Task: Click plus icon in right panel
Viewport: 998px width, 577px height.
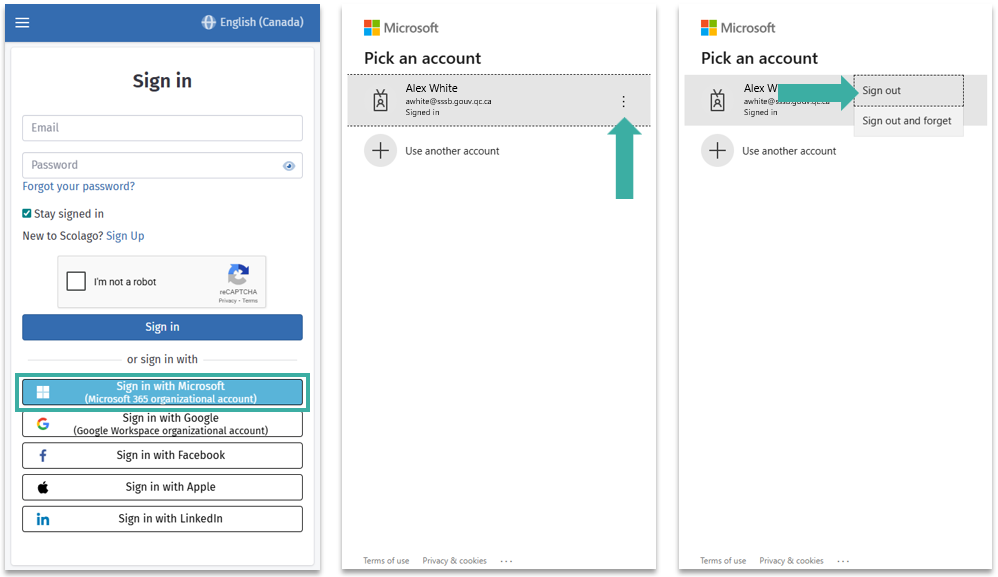Action: [x=717, y=151]
